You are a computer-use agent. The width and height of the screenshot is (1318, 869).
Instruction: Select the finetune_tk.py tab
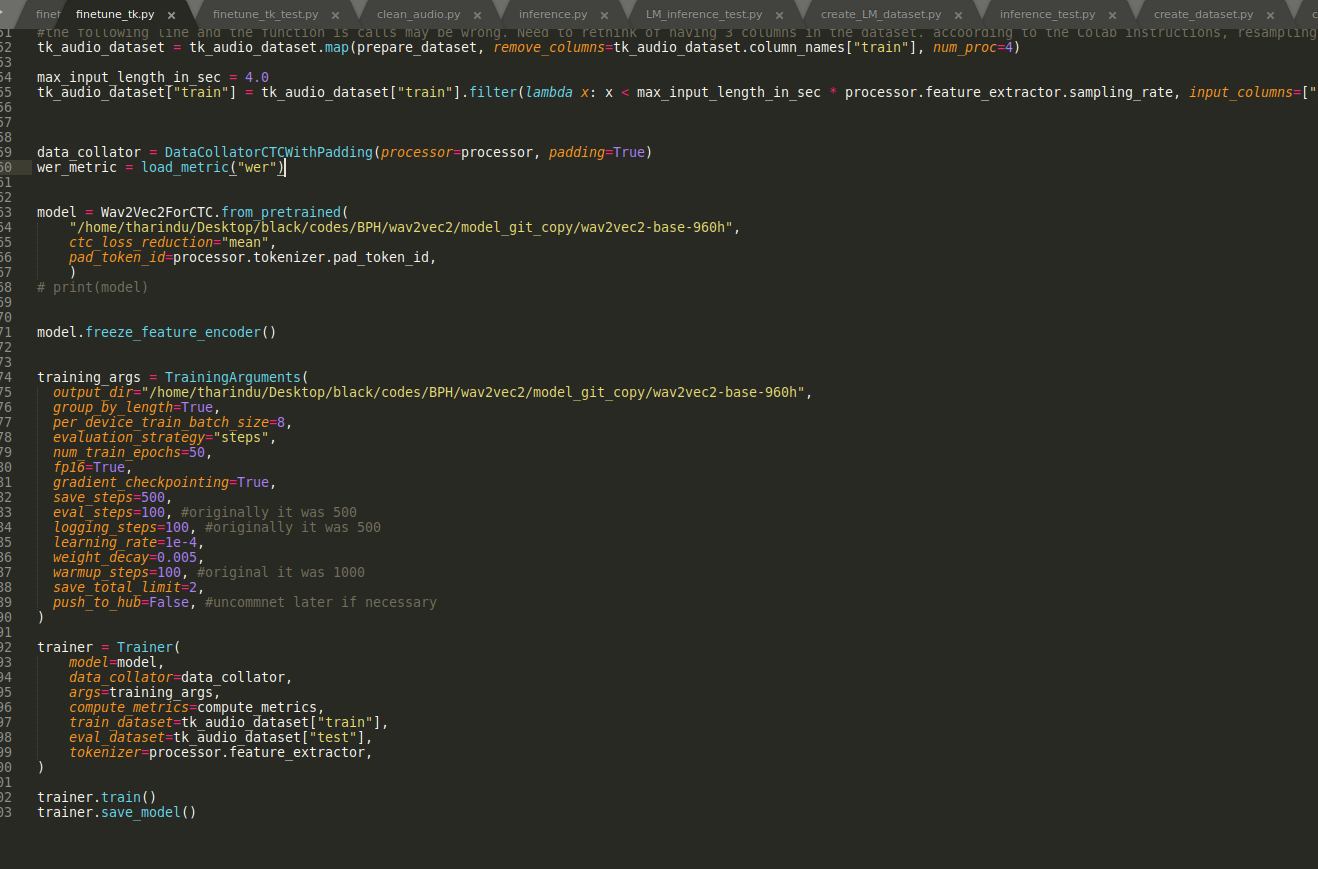click(x=115, y=15)
